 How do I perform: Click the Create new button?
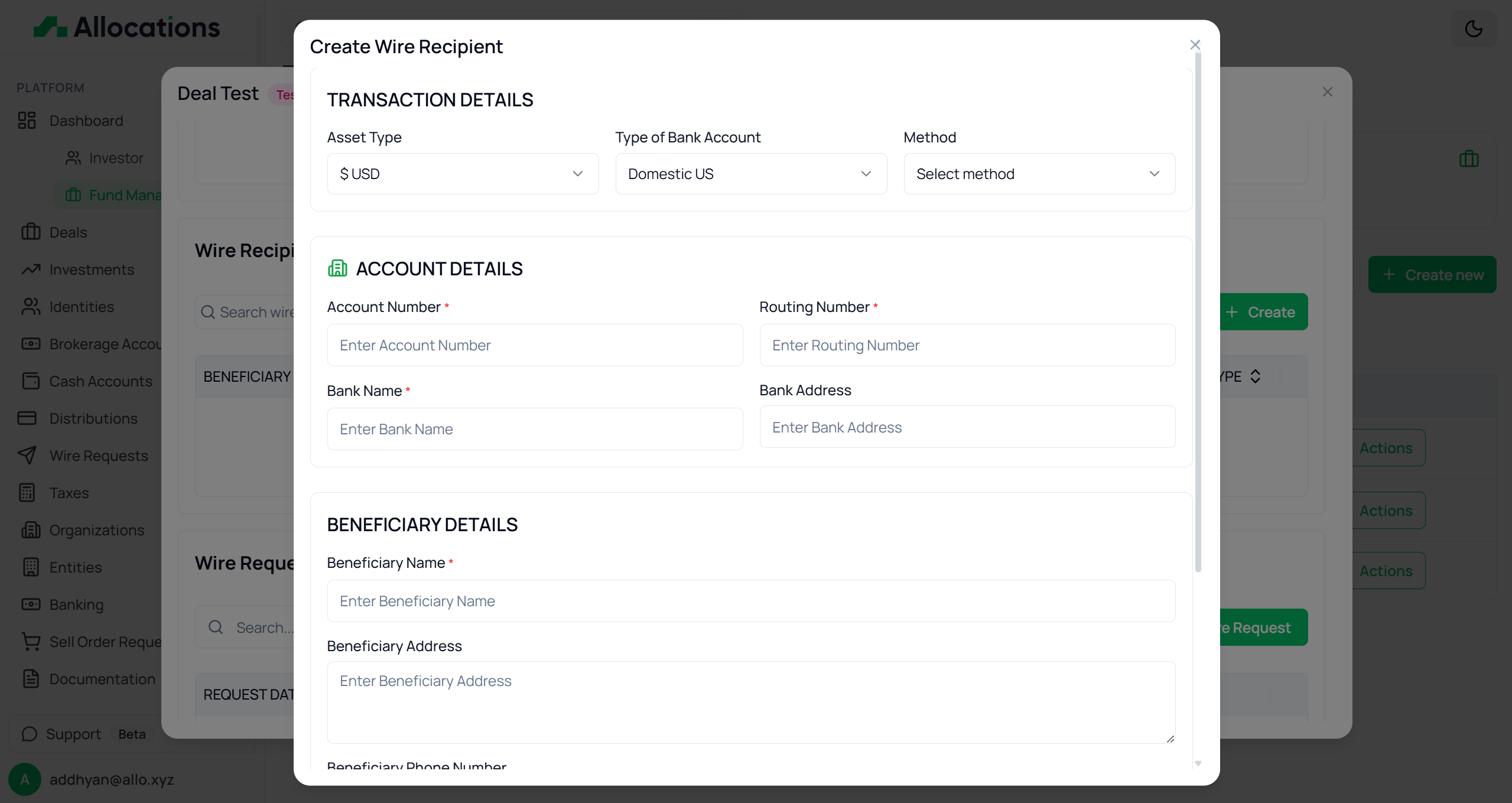1432,275
